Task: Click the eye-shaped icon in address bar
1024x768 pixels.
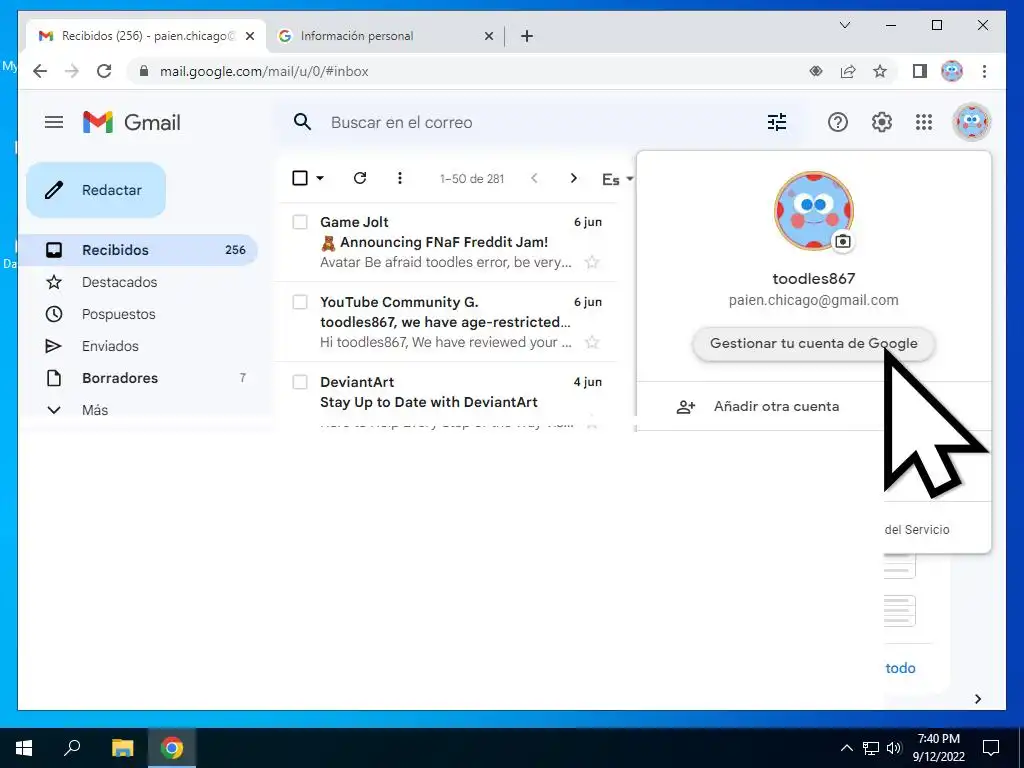Action: tap(816, 71)
